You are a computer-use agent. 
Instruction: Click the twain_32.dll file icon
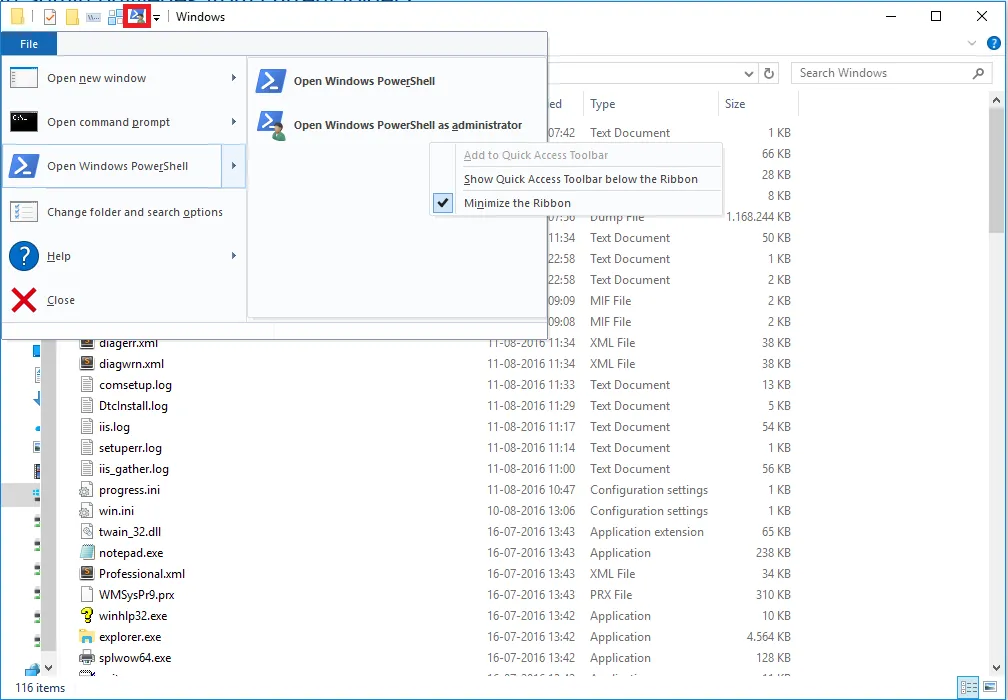click(x=87, y=532)
